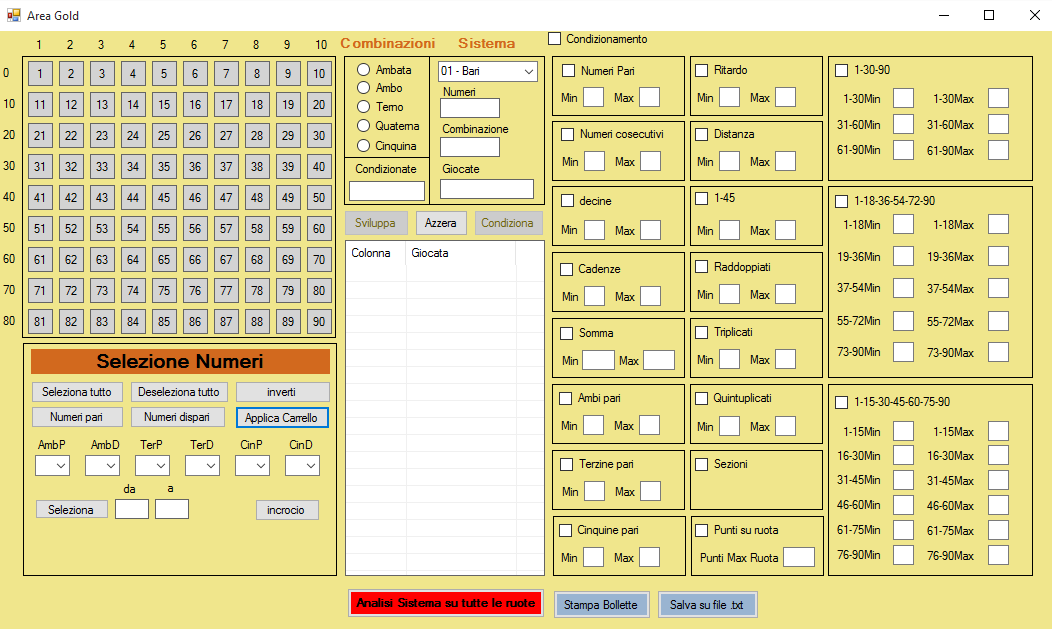This screenshot has width=1052, height=629.
Task: Click the red Analisi Sistema su tutte le ruote button
Action: pyautogui.click(x=446, y=604)
